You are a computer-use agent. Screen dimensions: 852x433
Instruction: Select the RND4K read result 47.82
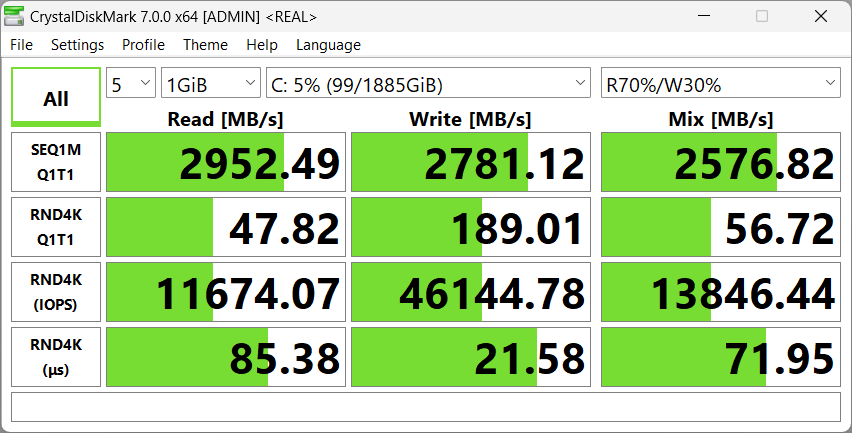point(225,227)
